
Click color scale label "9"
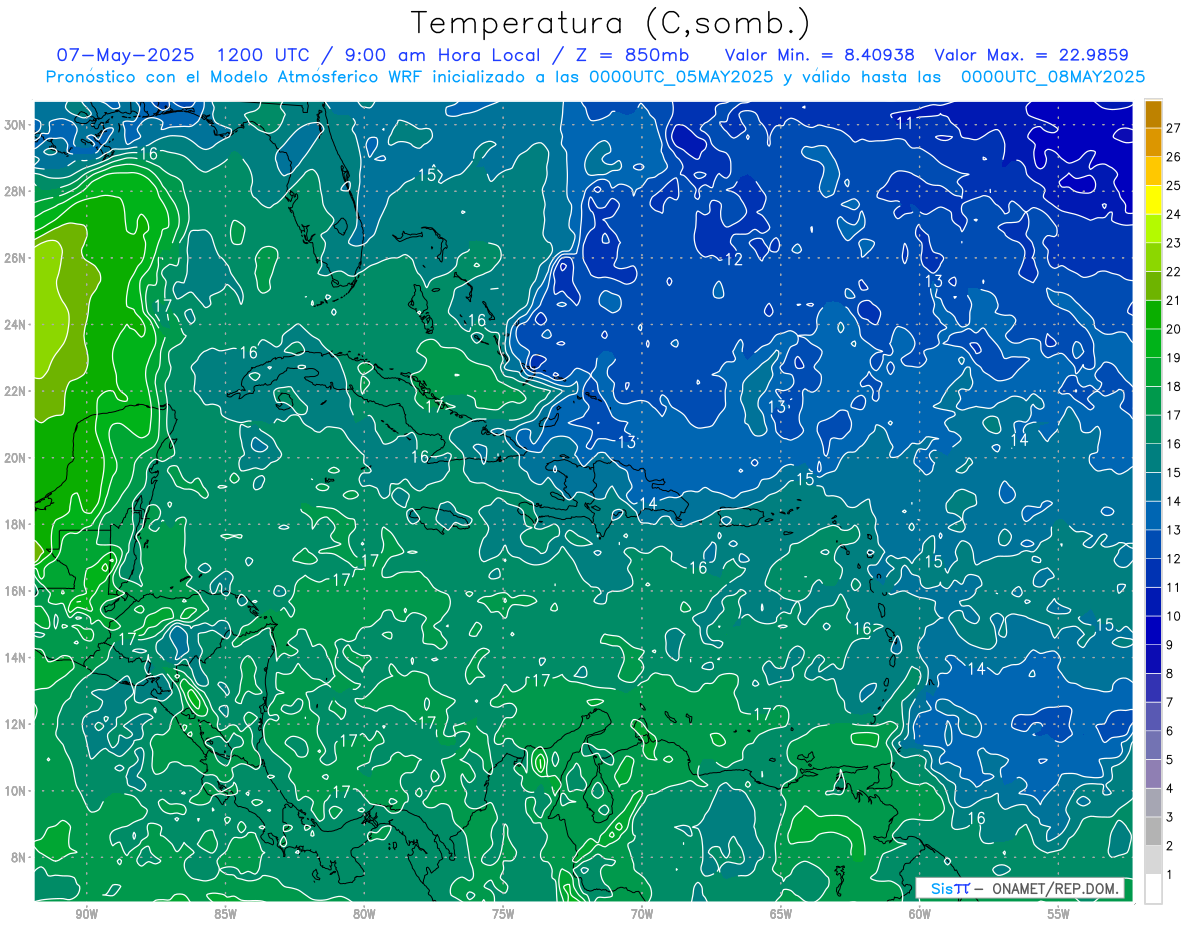[x=1170, y=645]
